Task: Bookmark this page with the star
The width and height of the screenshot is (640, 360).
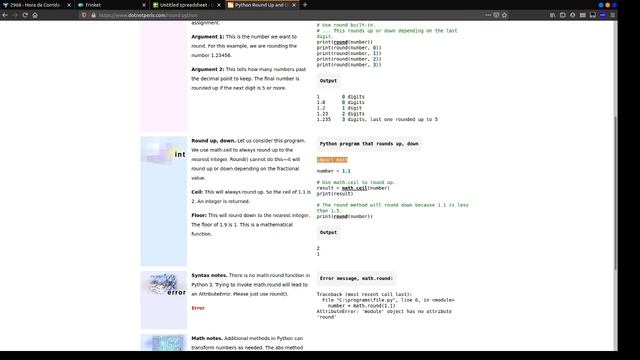Action: point(505,15)
